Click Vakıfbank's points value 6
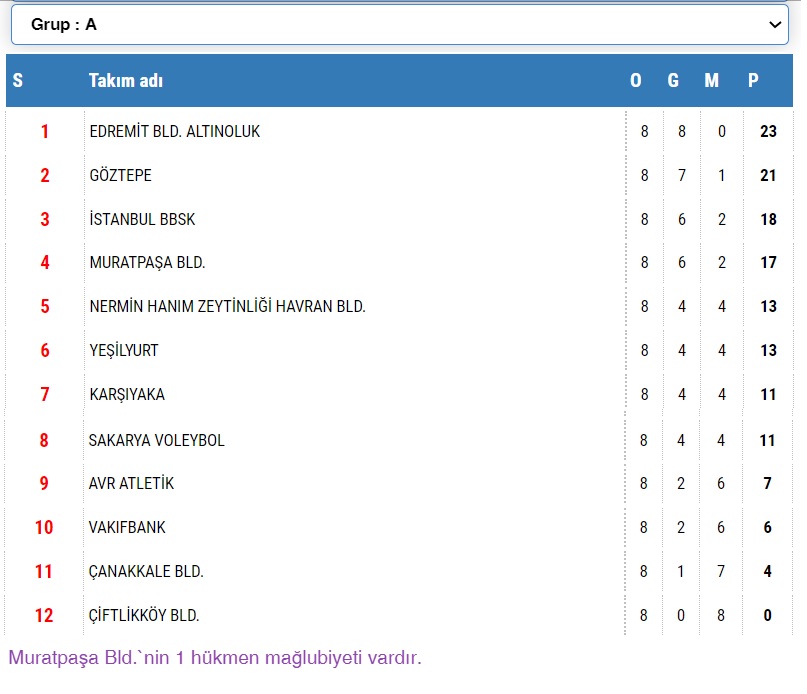Image resolution: width=807 pixels, height=694 pixels. [x=767, y=527]
